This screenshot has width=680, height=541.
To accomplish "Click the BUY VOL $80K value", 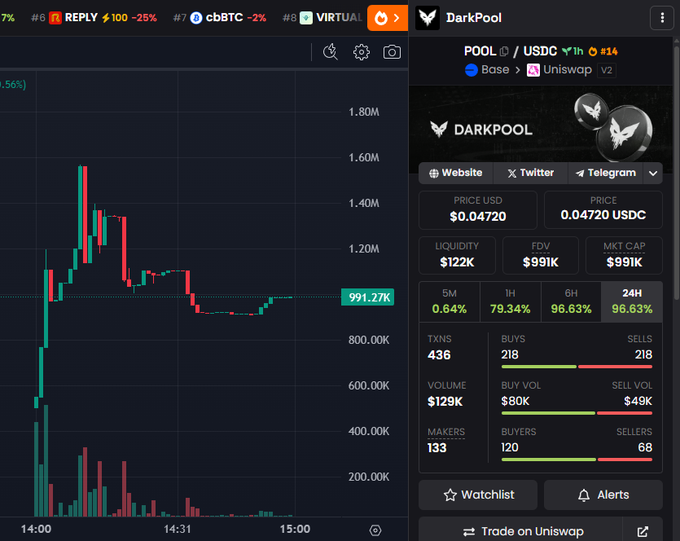I will click(515, 401).
